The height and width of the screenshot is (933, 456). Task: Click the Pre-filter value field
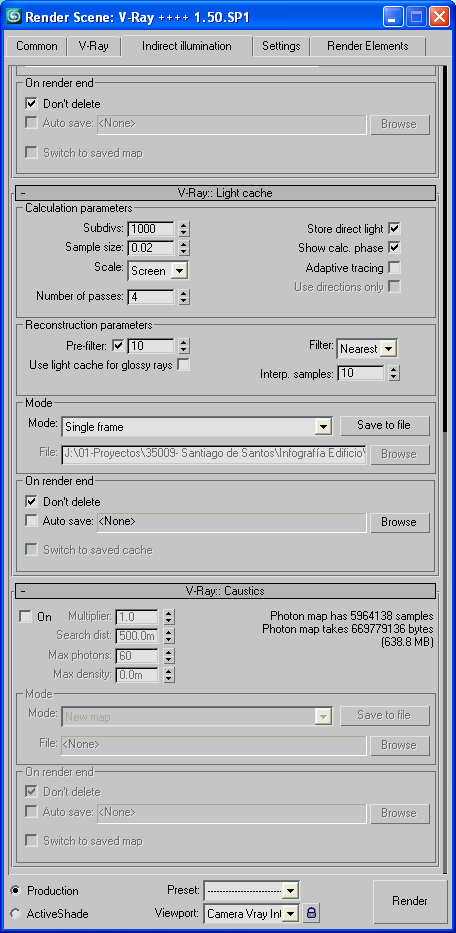pos(151,345)
